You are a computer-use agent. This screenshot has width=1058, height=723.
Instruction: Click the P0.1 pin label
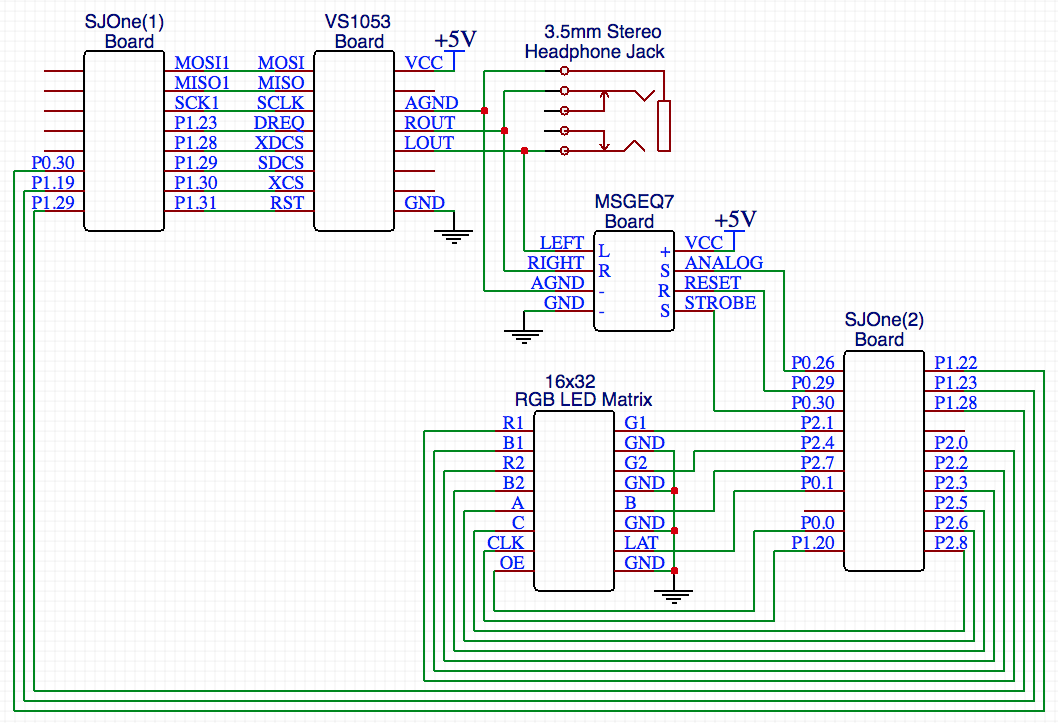point(817,483)
